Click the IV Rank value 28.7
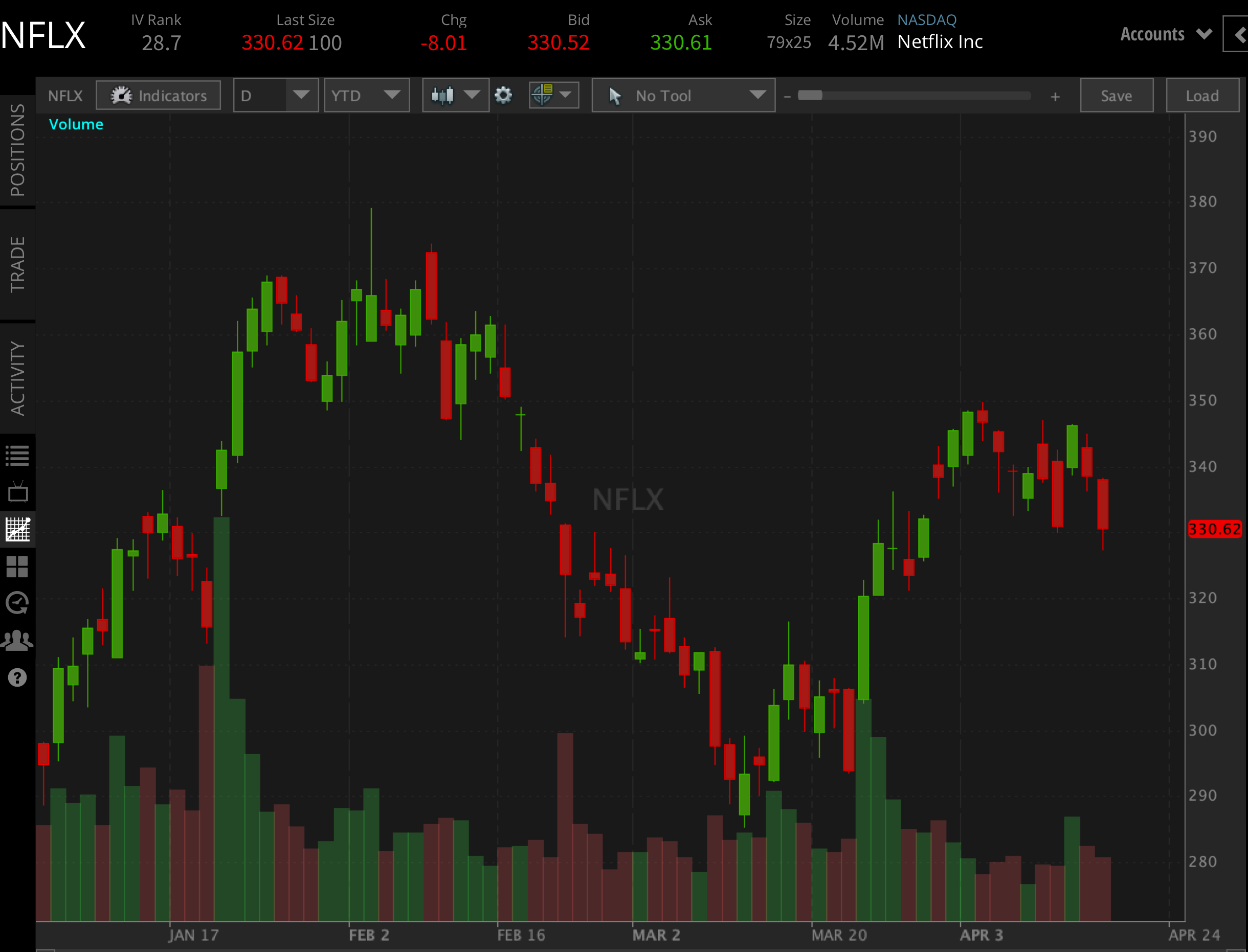Viewport: 1248px width, 952px height. 162,42
